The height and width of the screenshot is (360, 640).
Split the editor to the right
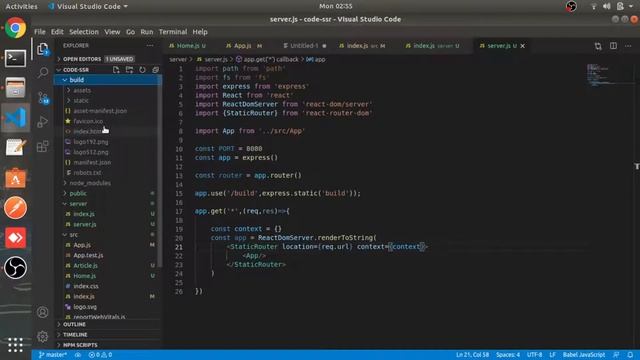(613, 46)
